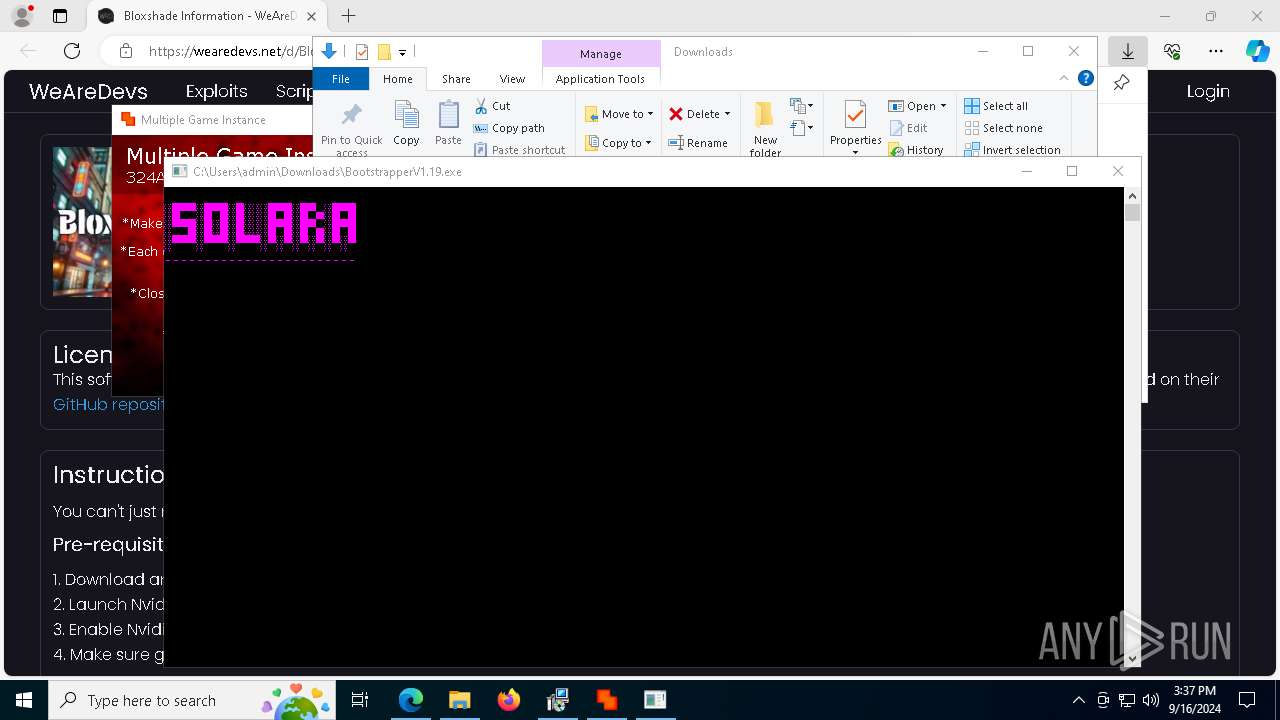Viewport: 1280px width, 720px height.
Task: Click the pin icon on the sidebar
Action: (1121, 83)
